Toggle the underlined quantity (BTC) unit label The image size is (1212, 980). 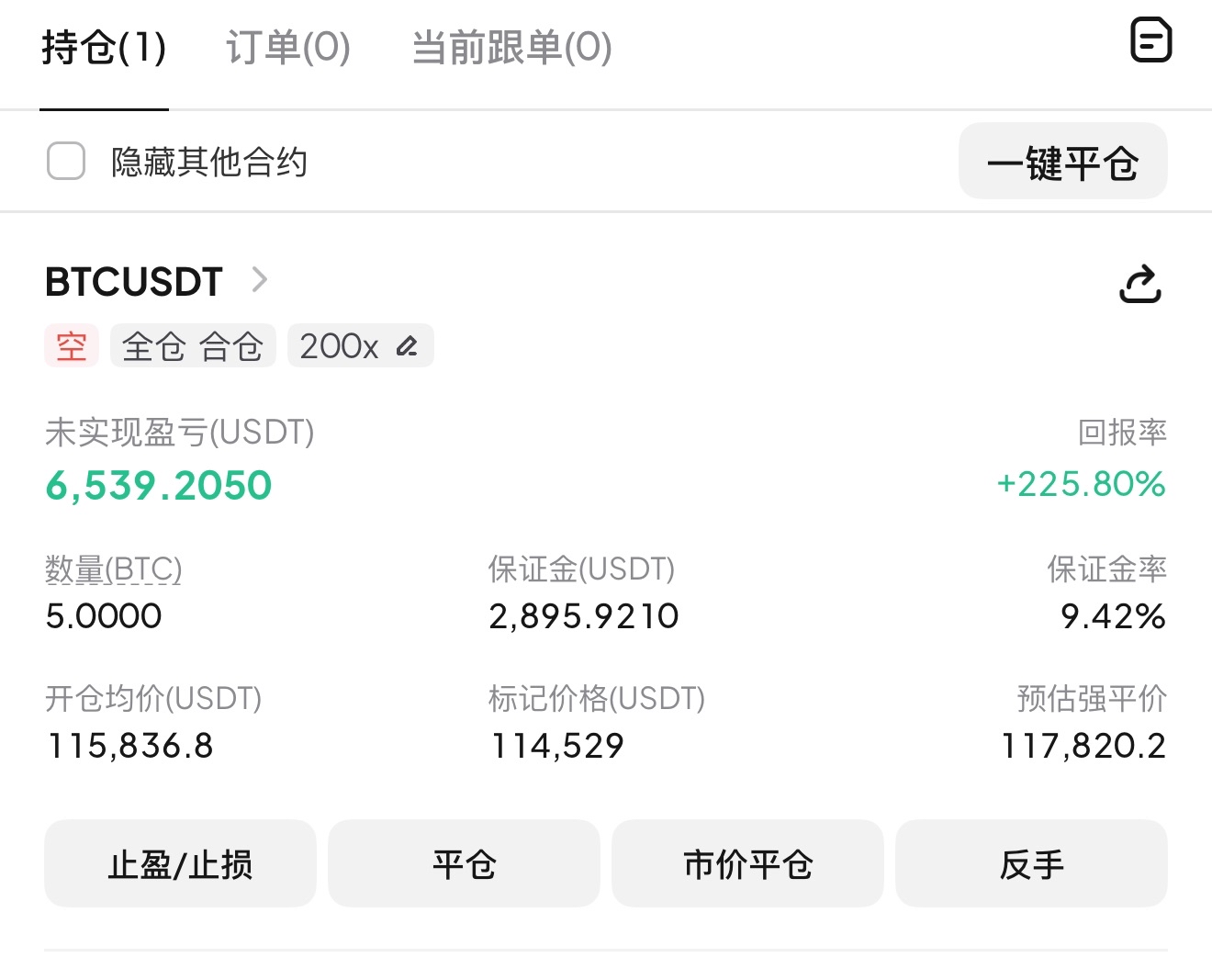tap(114, 569)
